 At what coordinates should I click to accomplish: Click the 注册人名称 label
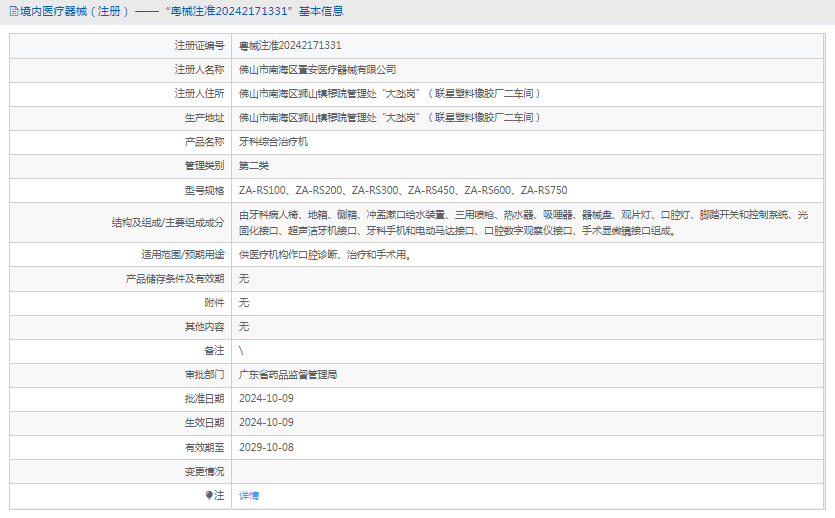click(x=200, y=70)
